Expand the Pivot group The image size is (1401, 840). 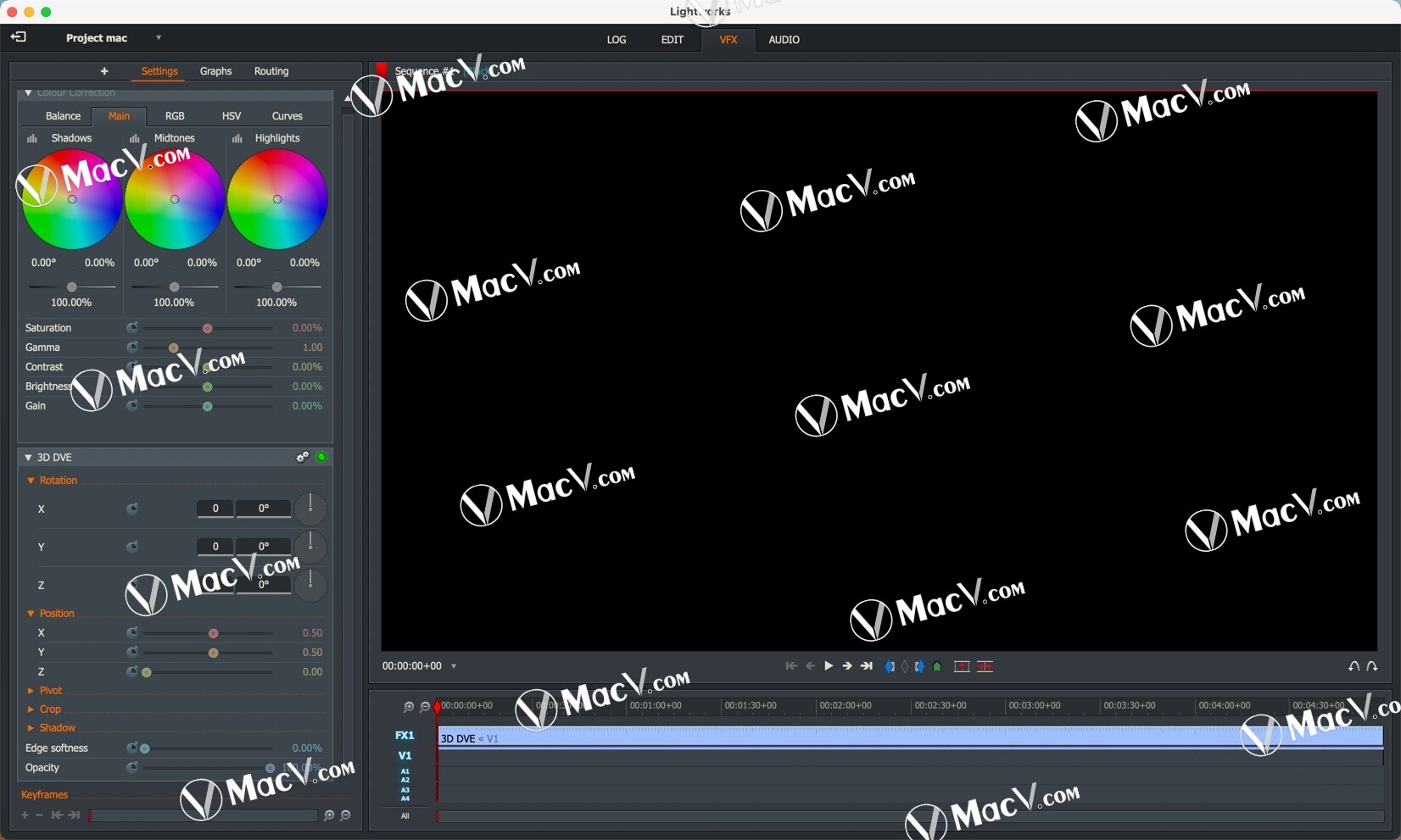(x=31, y=691)
